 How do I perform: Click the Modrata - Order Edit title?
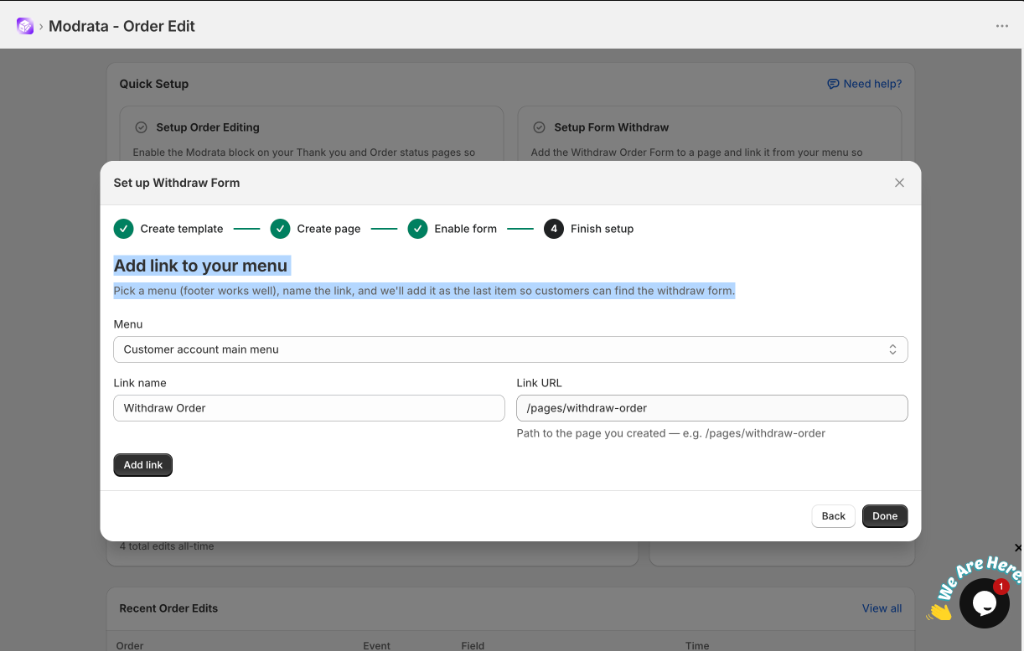click(121, 26)
